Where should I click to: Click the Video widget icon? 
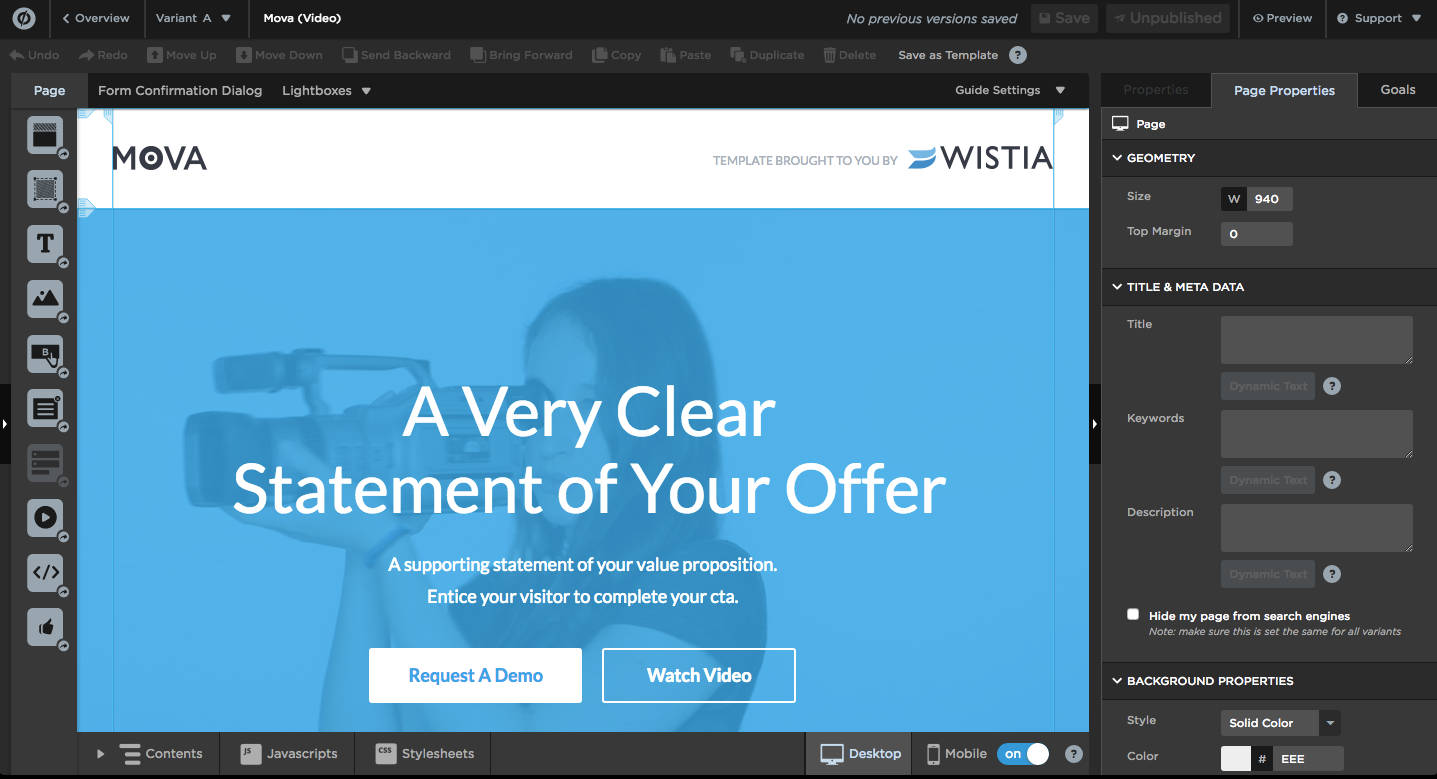(x=45, y=517)
